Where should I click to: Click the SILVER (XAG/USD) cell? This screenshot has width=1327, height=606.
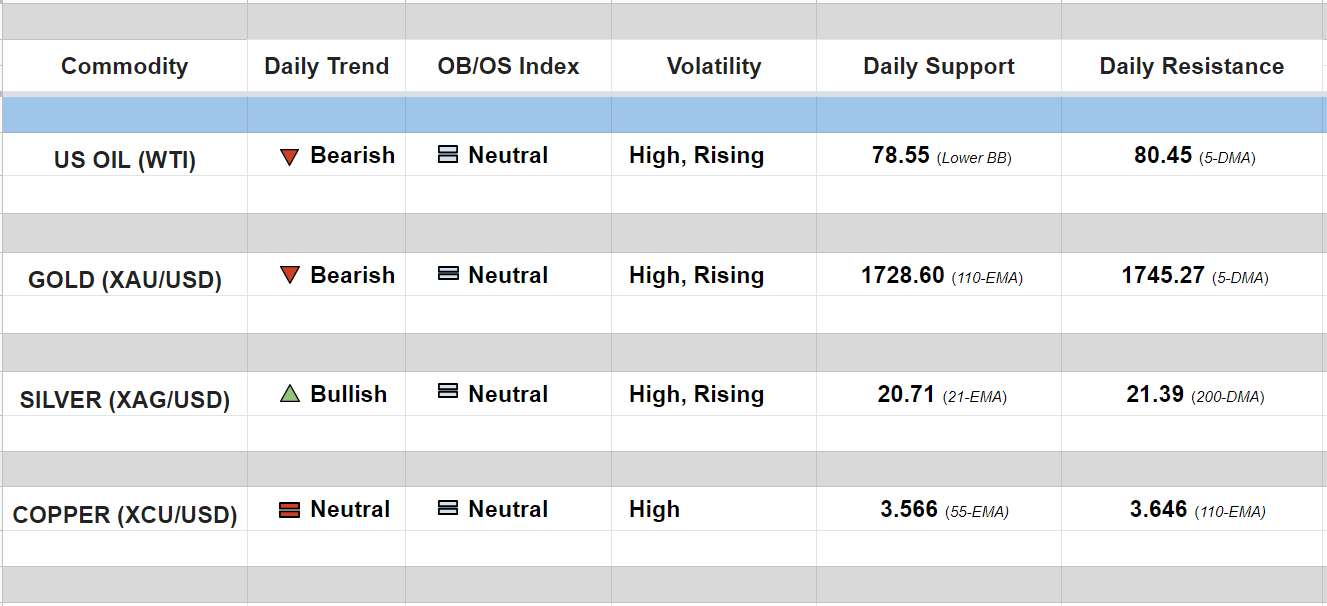coord(124,400)
